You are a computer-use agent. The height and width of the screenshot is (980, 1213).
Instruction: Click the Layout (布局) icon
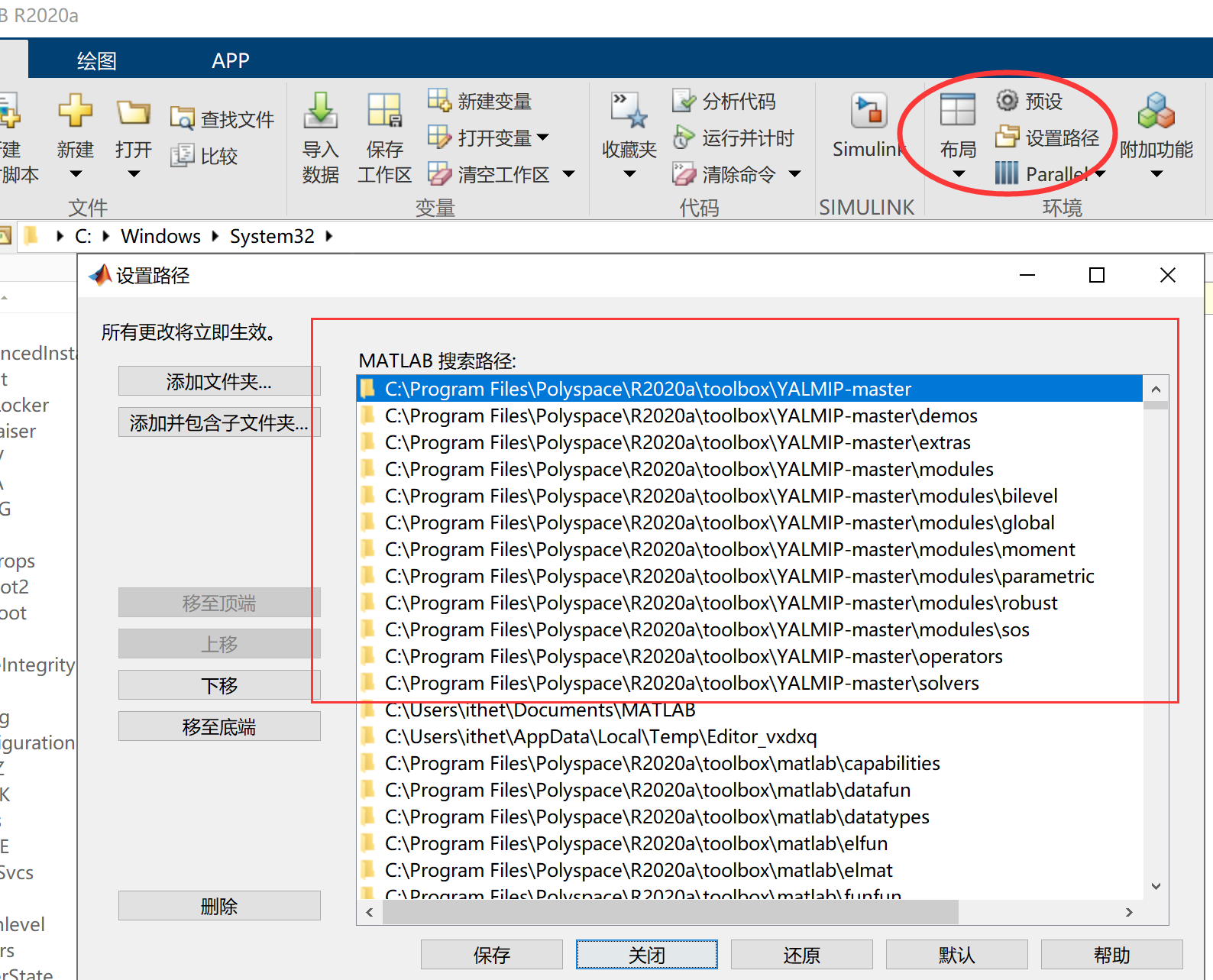click(957, 109)
